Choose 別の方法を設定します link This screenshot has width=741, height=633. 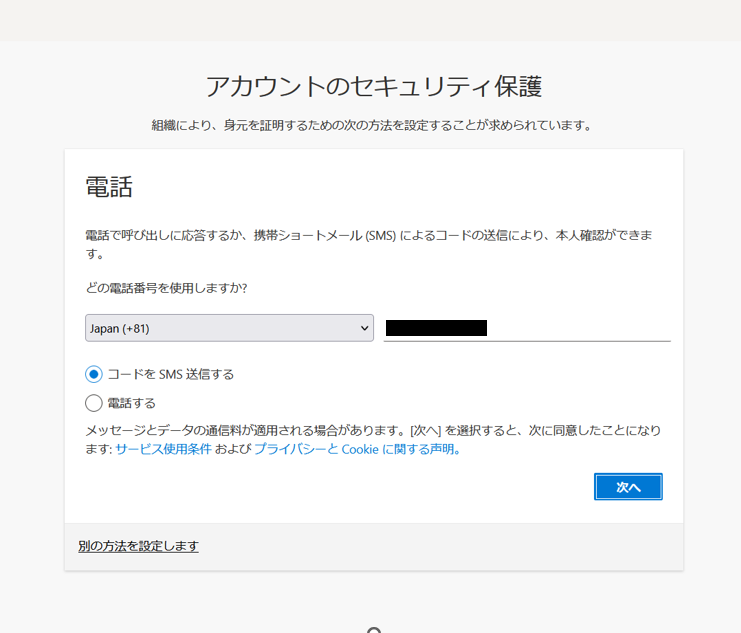point(138,546)
